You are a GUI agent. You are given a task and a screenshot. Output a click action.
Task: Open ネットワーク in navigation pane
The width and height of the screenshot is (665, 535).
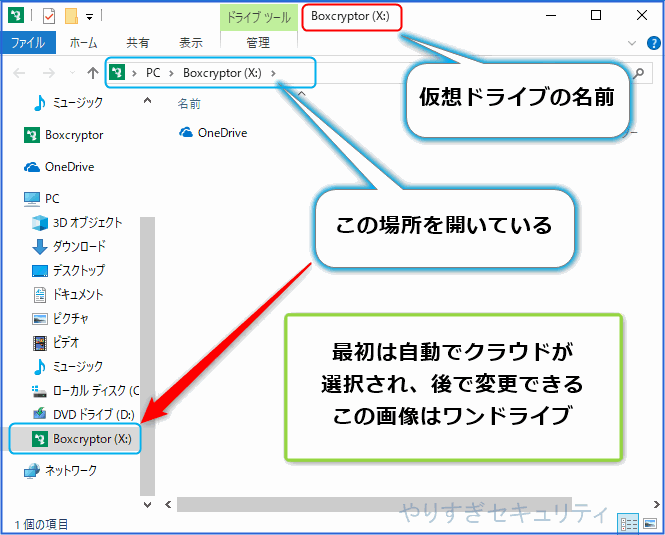coord(71,471)
